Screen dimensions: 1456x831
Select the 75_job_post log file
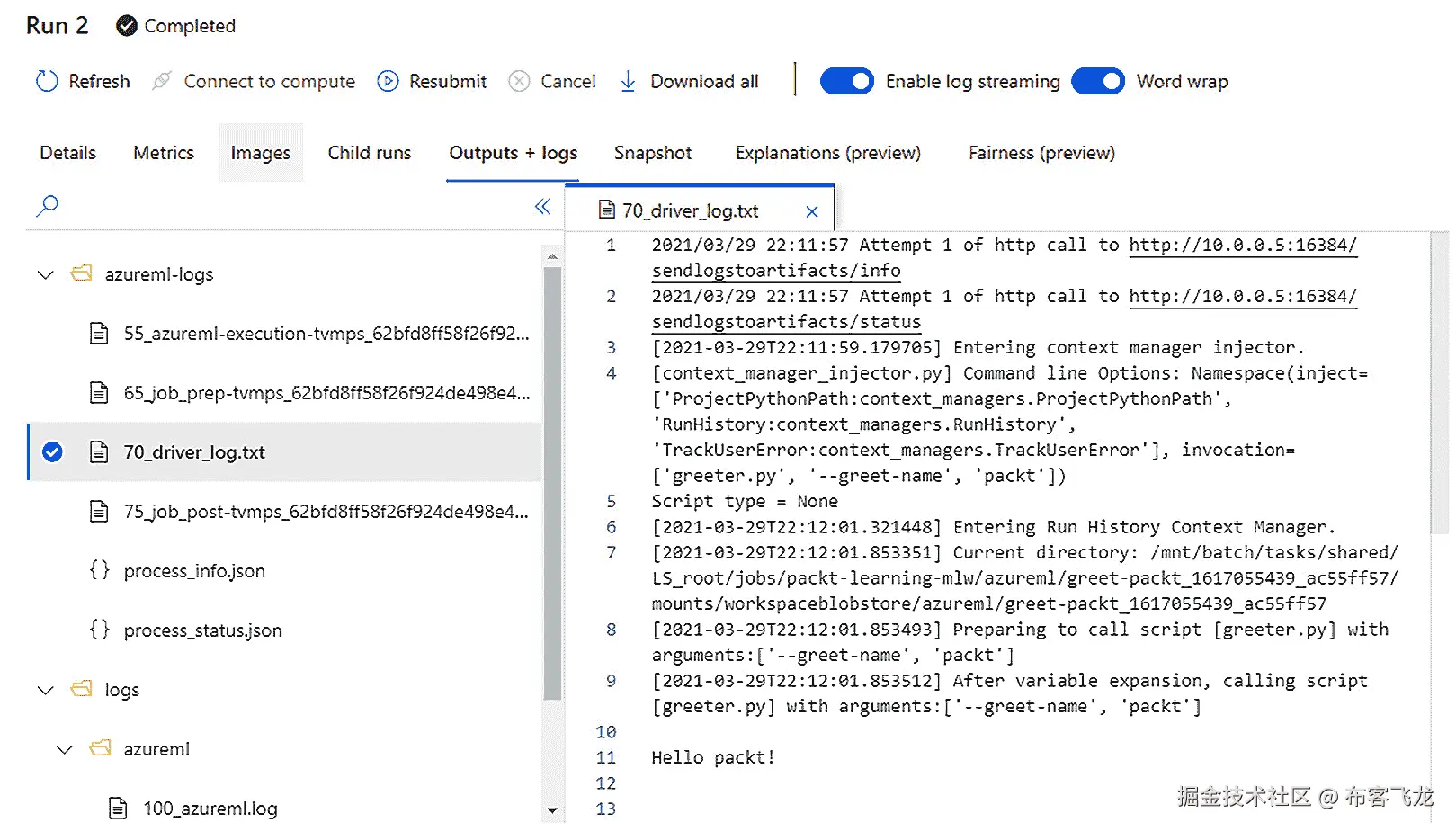click(x=324, y=511)
